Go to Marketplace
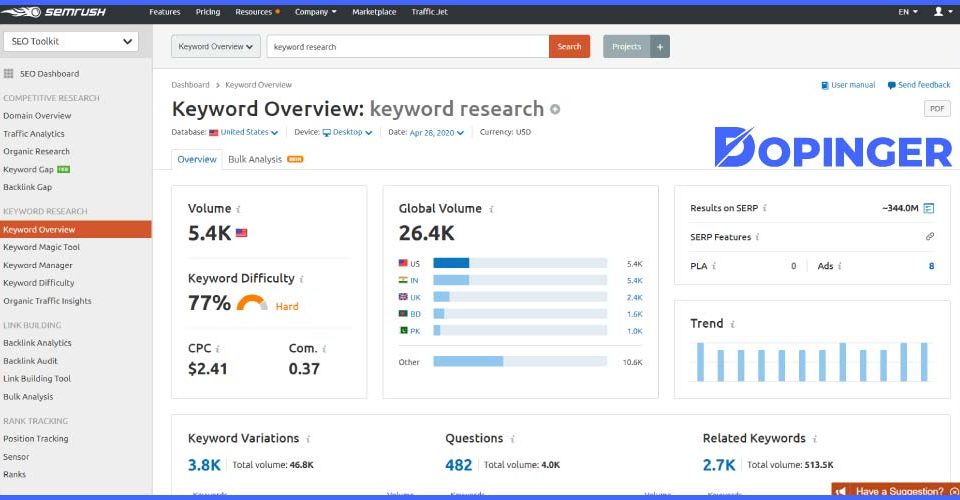 click(x=374, y=12)
